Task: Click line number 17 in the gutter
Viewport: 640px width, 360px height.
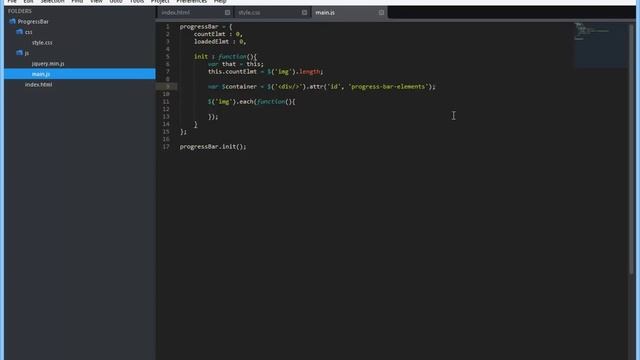Action: coord(166,147)
